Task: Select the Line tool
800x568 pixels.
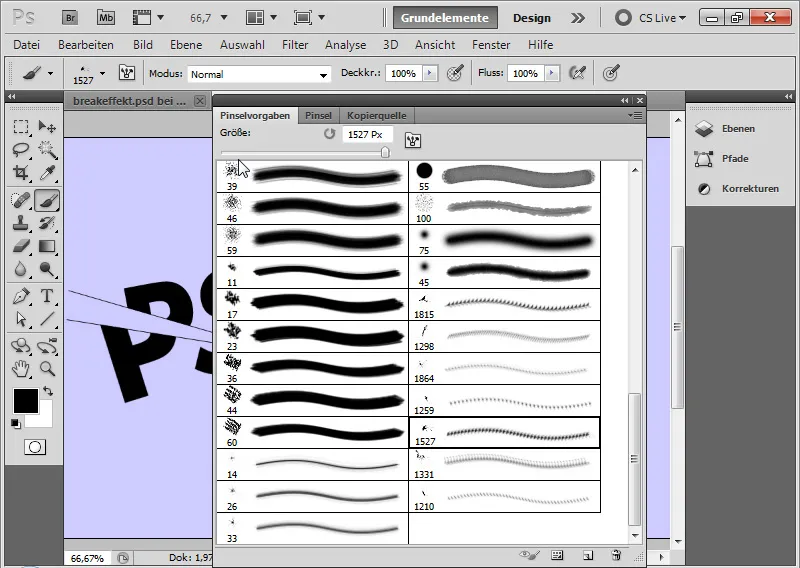Action: [47, 319]
